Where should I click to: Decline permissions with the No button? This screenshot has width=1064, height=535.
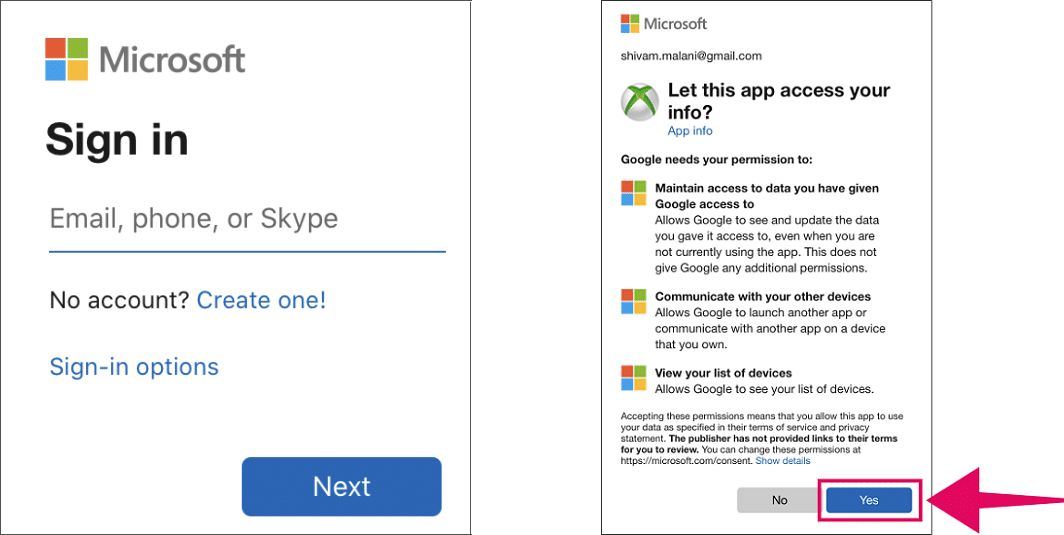point(780,500)
